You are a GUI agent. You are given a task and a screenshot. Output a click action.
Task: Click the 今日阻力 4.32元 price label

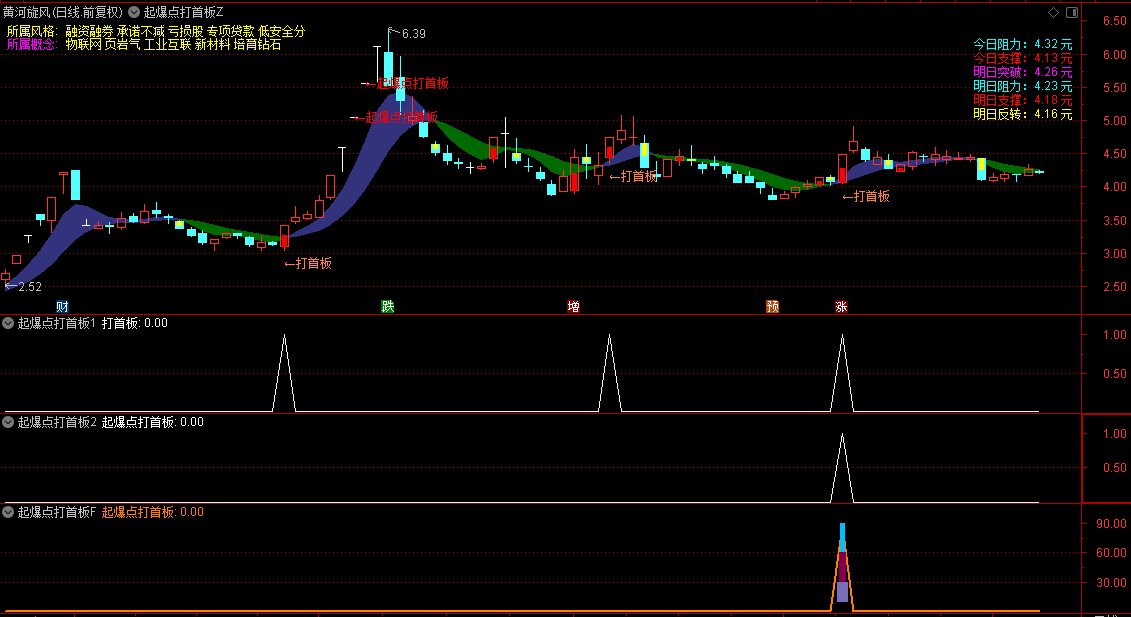click(1022, 45)
